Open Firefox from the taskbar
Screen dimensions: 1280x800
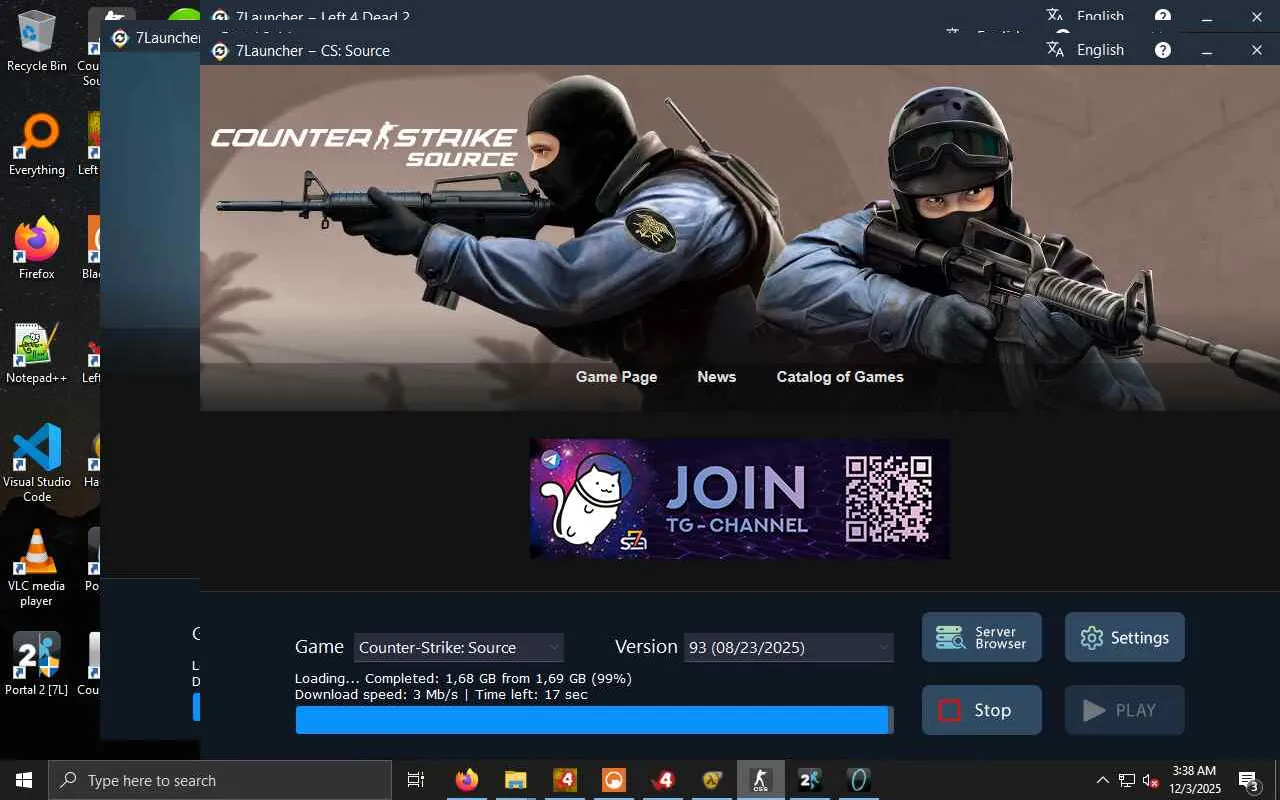467,780
